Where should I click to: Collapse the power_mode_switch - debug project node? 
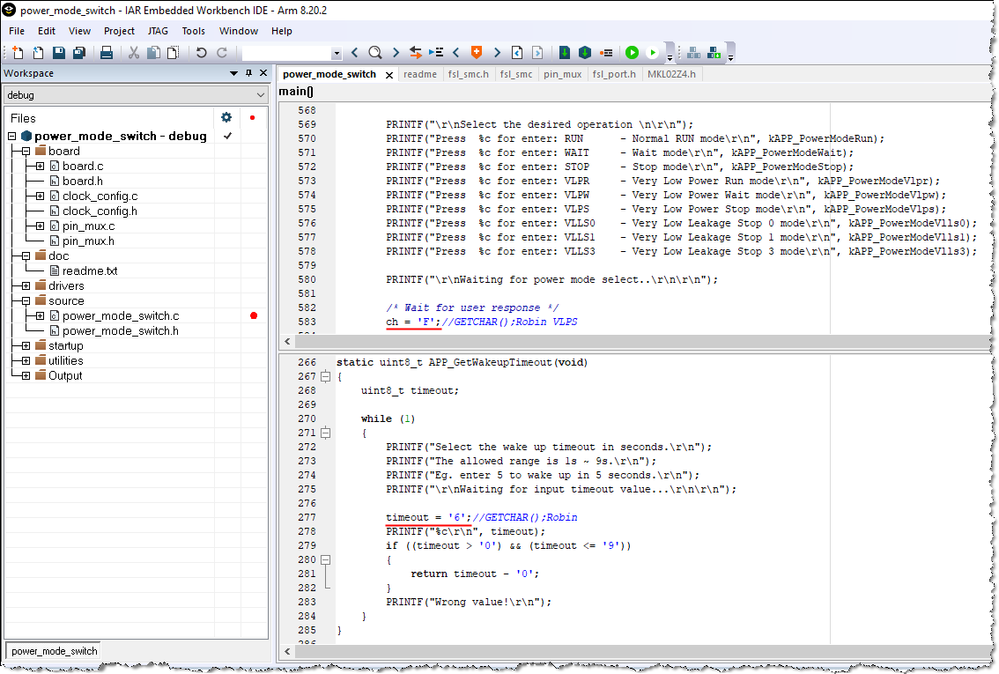pos(12,136)
